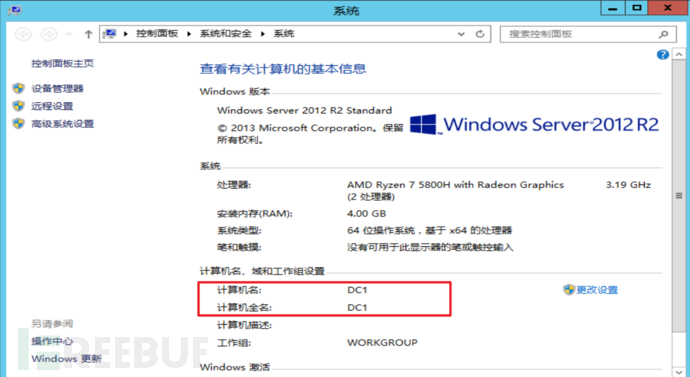Open 控制面板 breadcrumb
Image resolution: width=690 pixels, height=377 pixels.
point(157,33)
